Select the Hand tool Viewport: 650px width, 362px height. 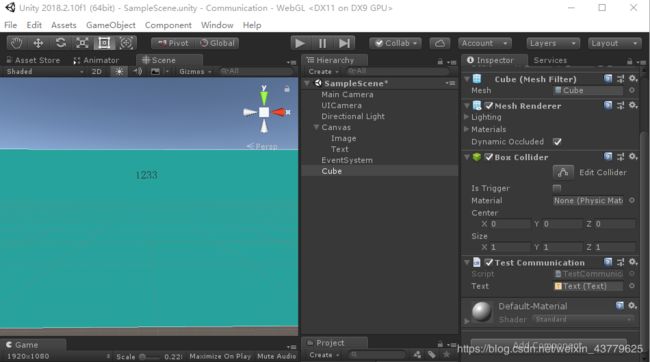(16, 43)
